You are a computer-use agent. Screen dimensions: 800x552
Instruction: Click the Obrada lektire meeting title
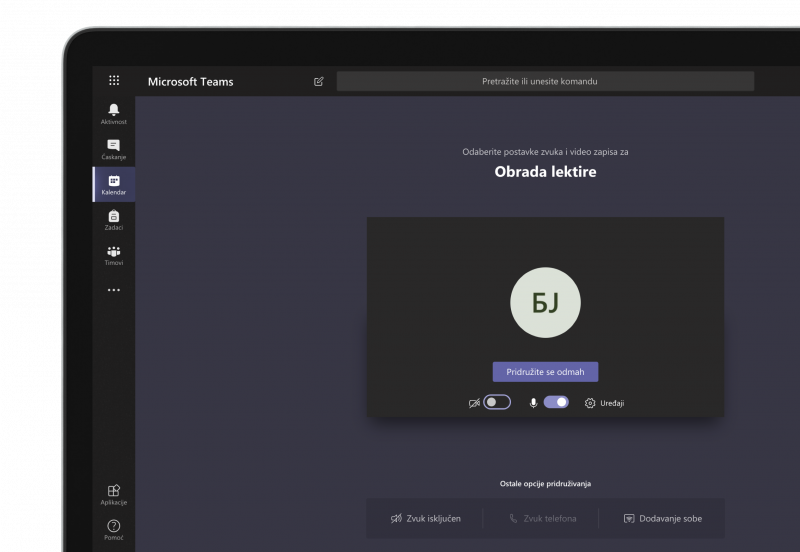[x=545, y=171]
